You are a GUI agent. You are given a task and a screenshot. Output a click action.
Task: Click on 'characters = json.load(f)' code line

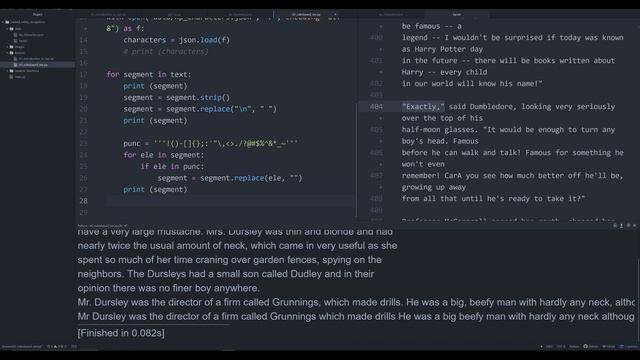[176, 40]
